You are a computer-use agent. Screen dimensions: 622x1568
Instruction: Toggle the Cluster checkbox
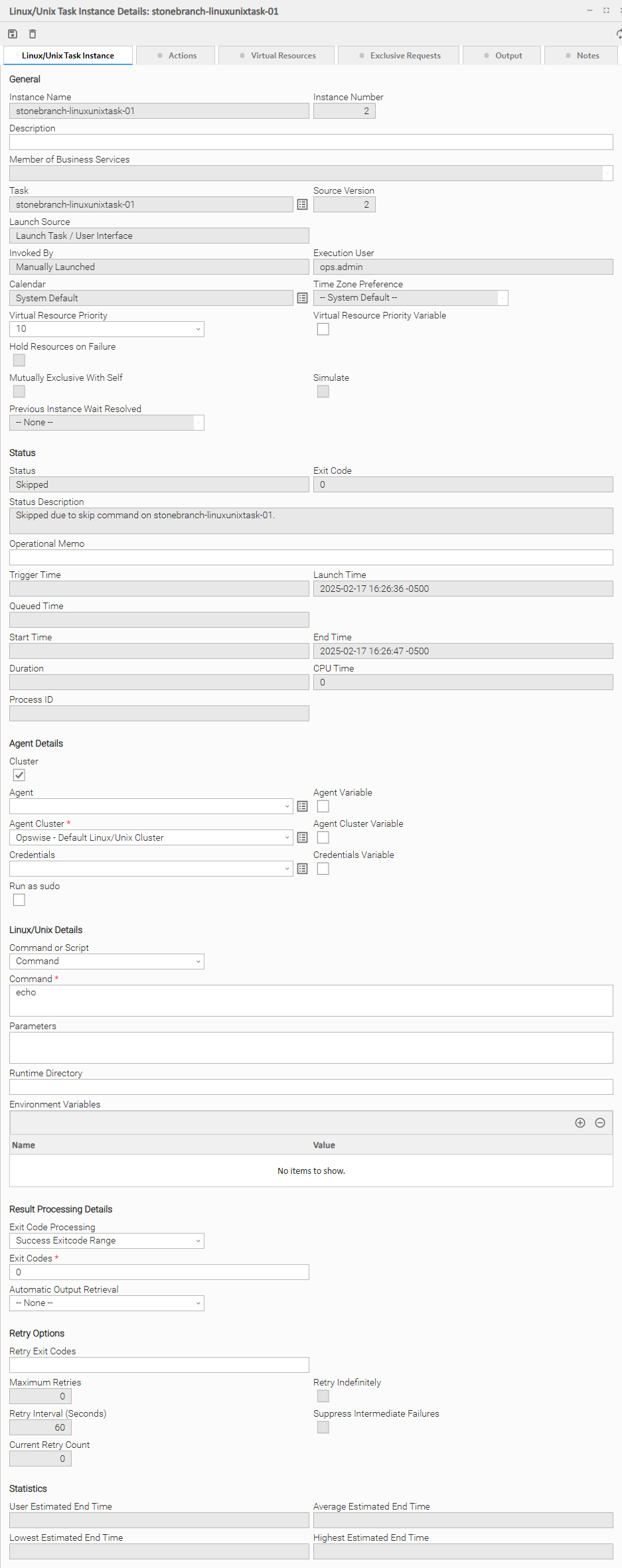point(19,776)
